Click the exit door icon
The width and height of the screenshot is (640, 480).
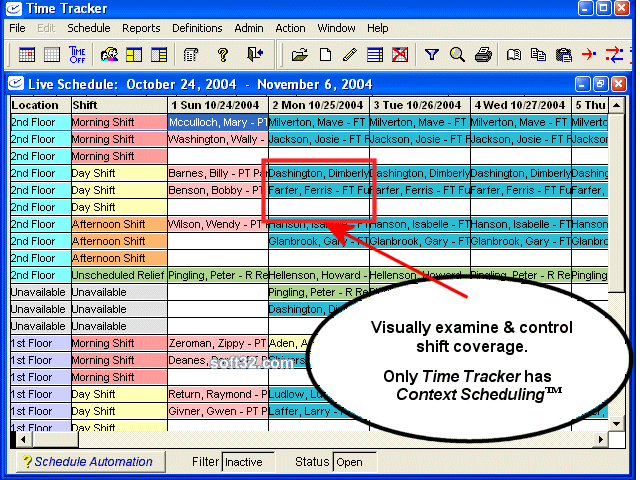coord(255,54)
